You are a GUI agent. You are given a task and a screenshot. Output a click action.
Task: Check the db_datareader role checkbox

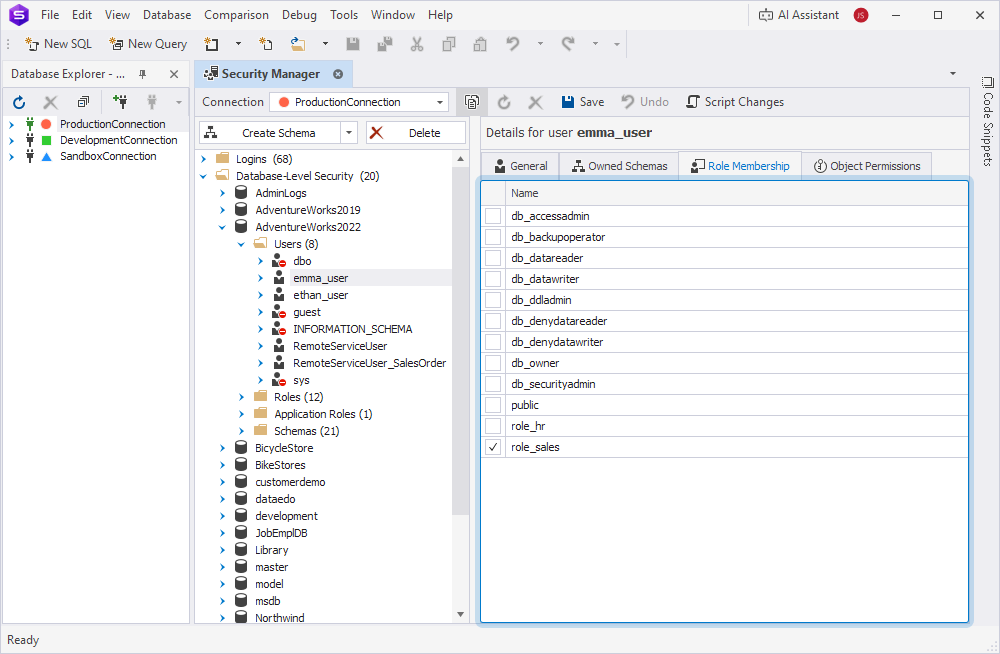(493, 257)
